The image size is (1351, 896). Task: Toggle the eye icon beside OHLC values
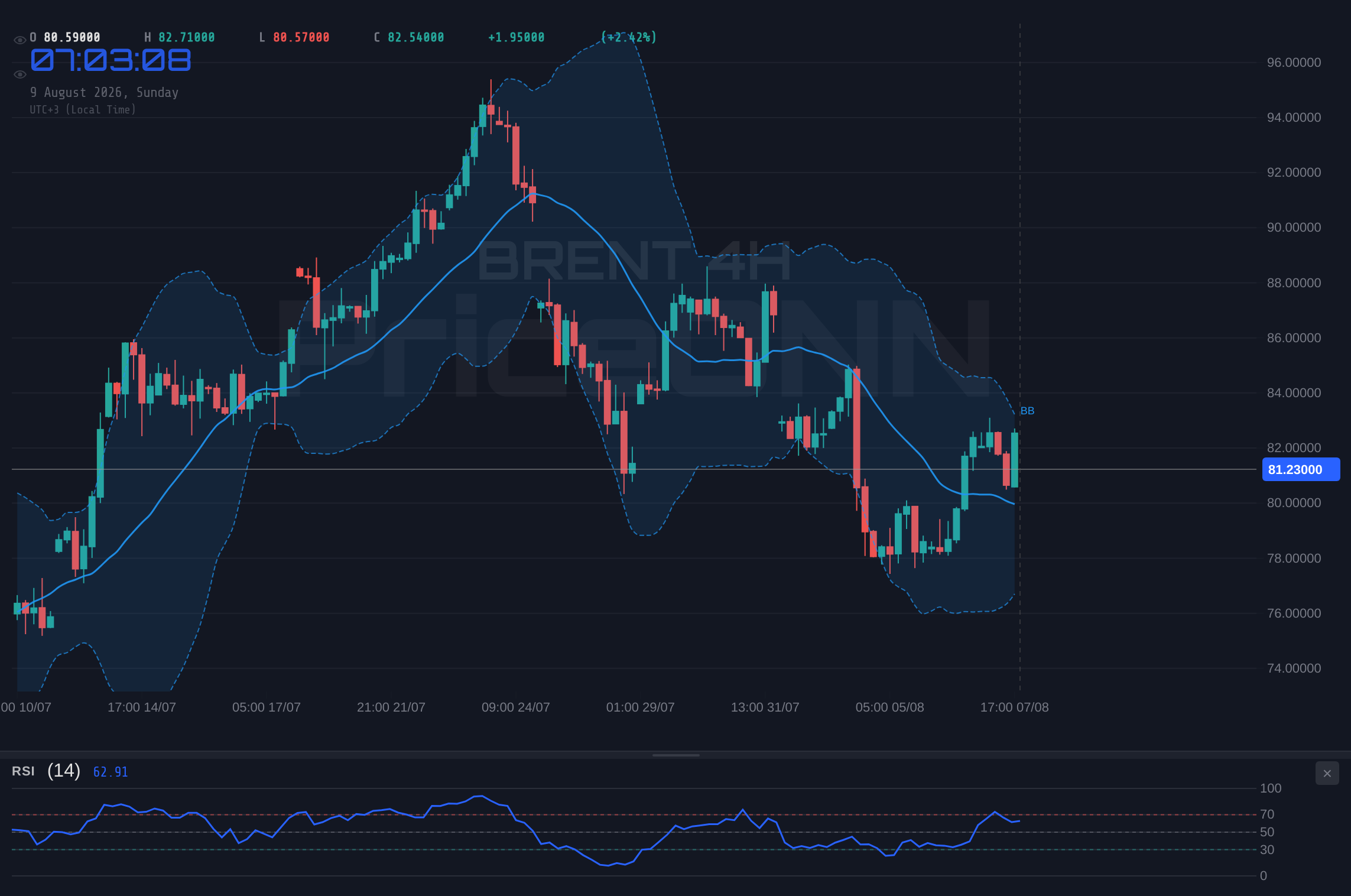click(x=20, y=40)
